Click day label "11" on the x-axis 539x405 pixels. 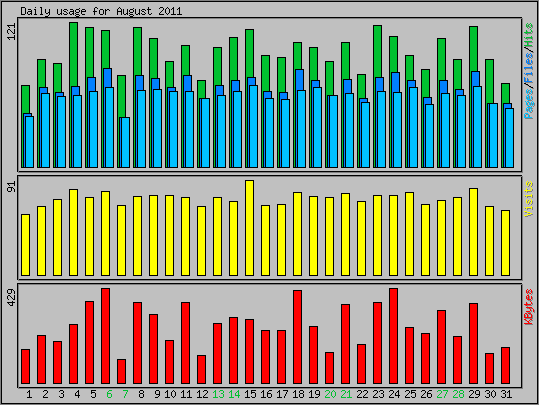(x=186, y=394)
